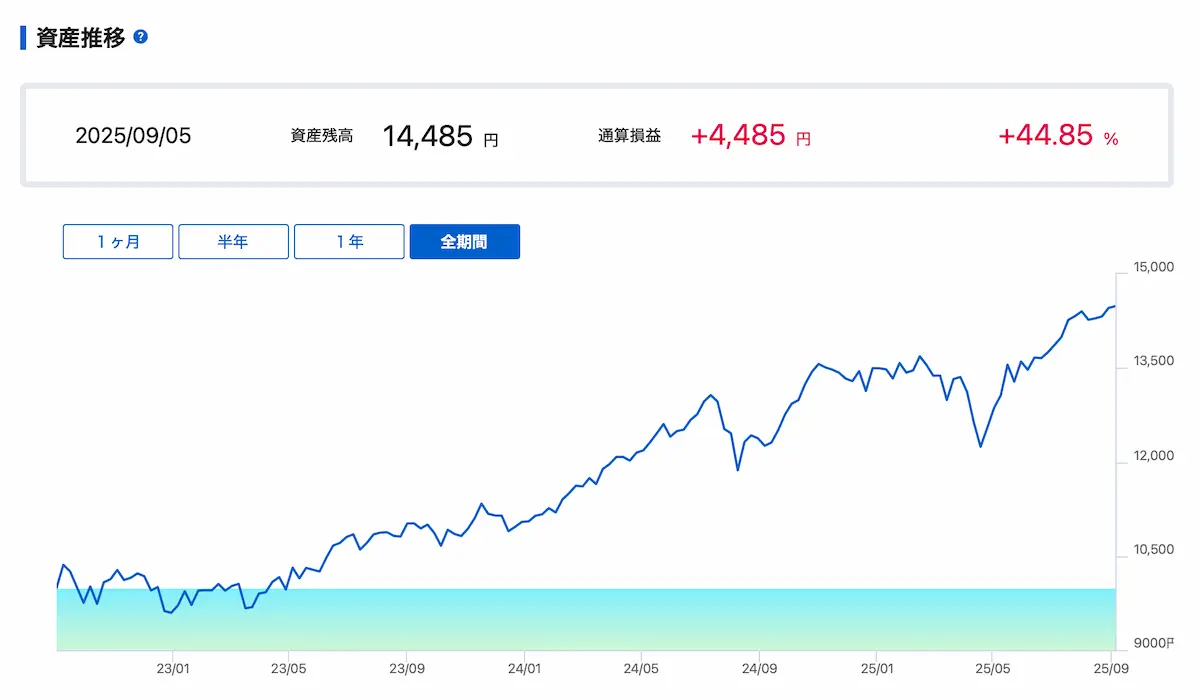Open the help icon beside 資産推移

pyautogui.click(x=141, y=37)
